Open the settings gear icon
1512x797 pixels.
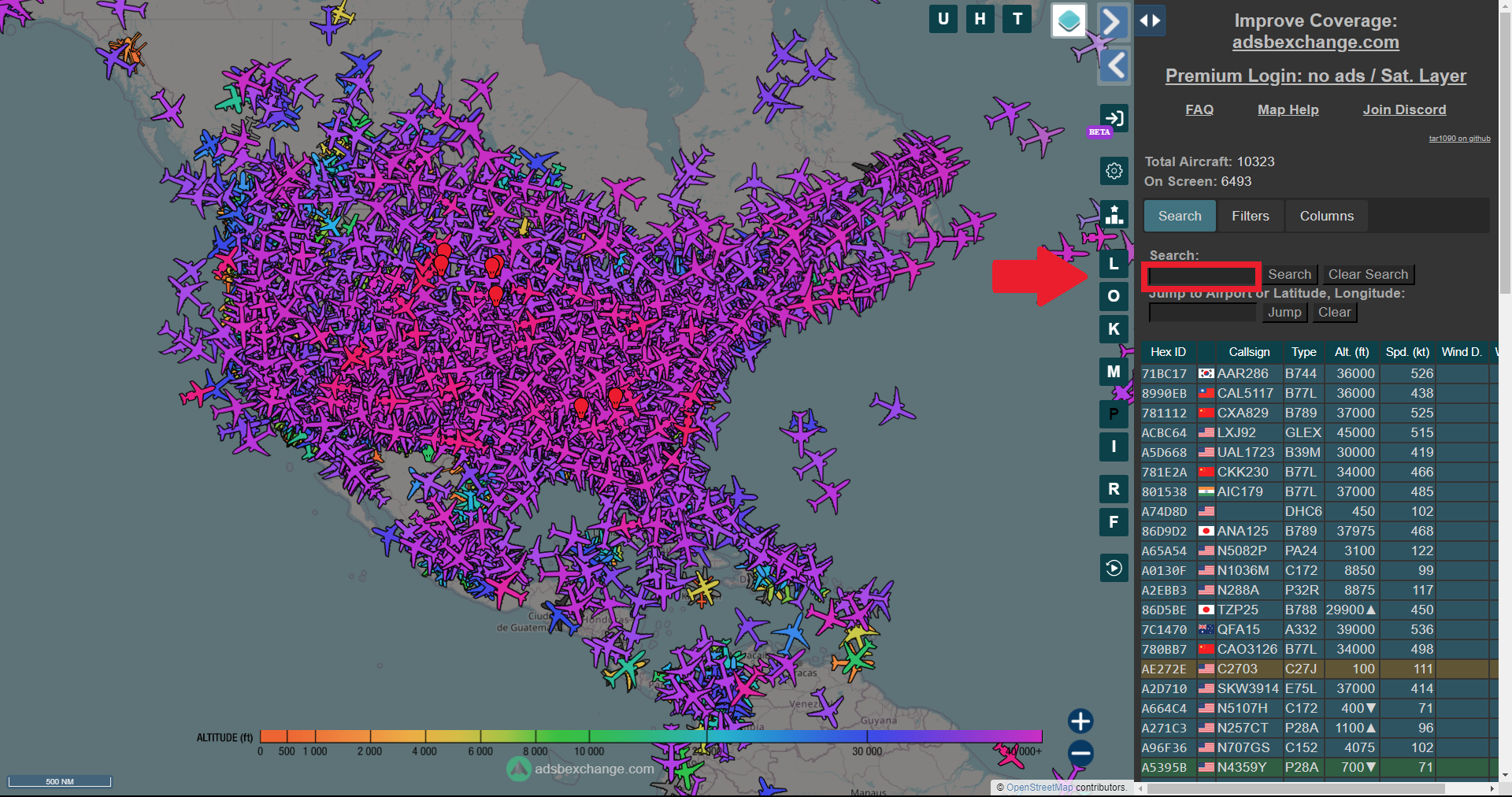pyautogui.click(x=1114, y=171)
